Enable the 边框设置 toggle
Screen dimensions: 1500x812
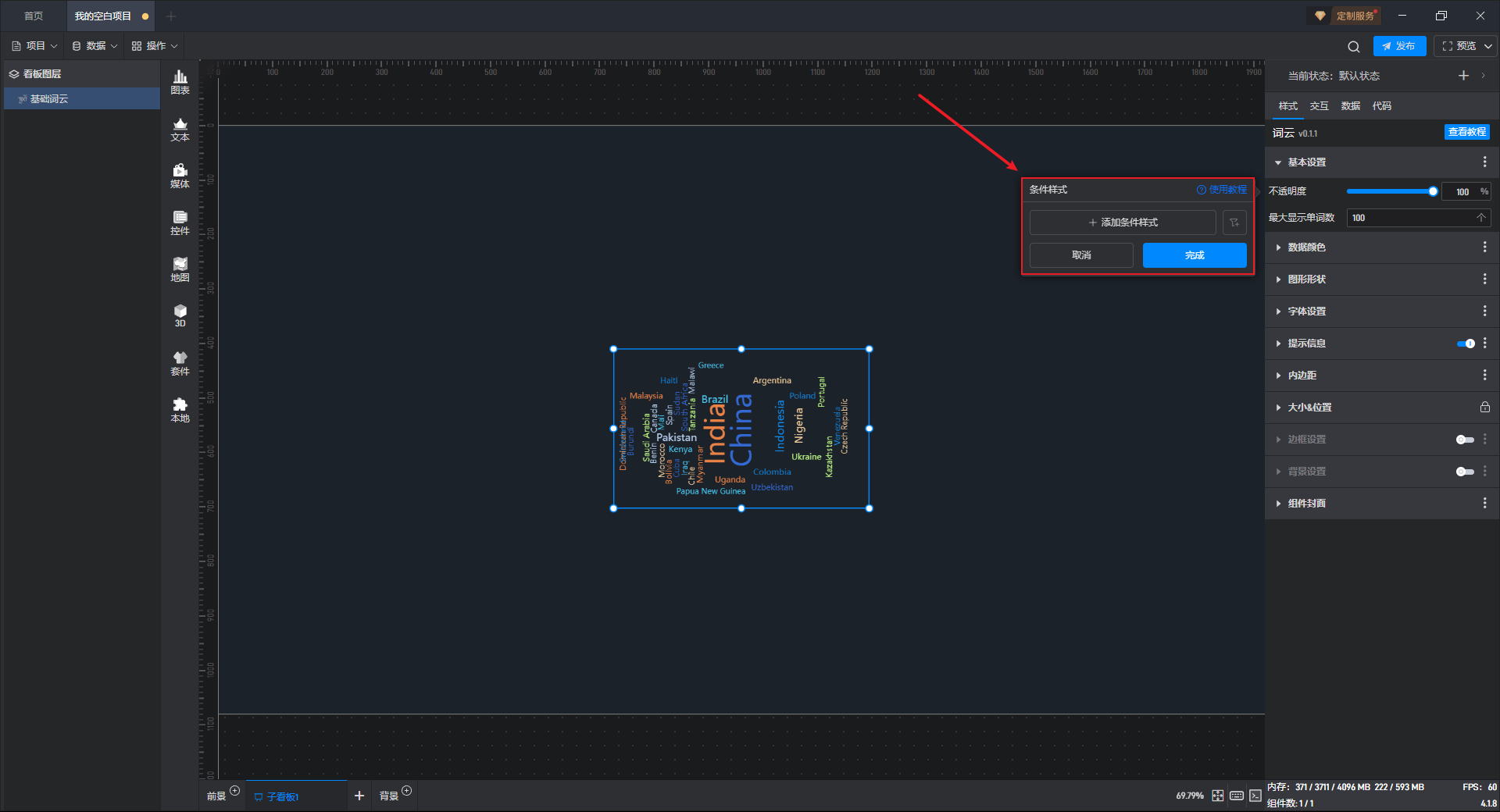[x=1465, y=440]
